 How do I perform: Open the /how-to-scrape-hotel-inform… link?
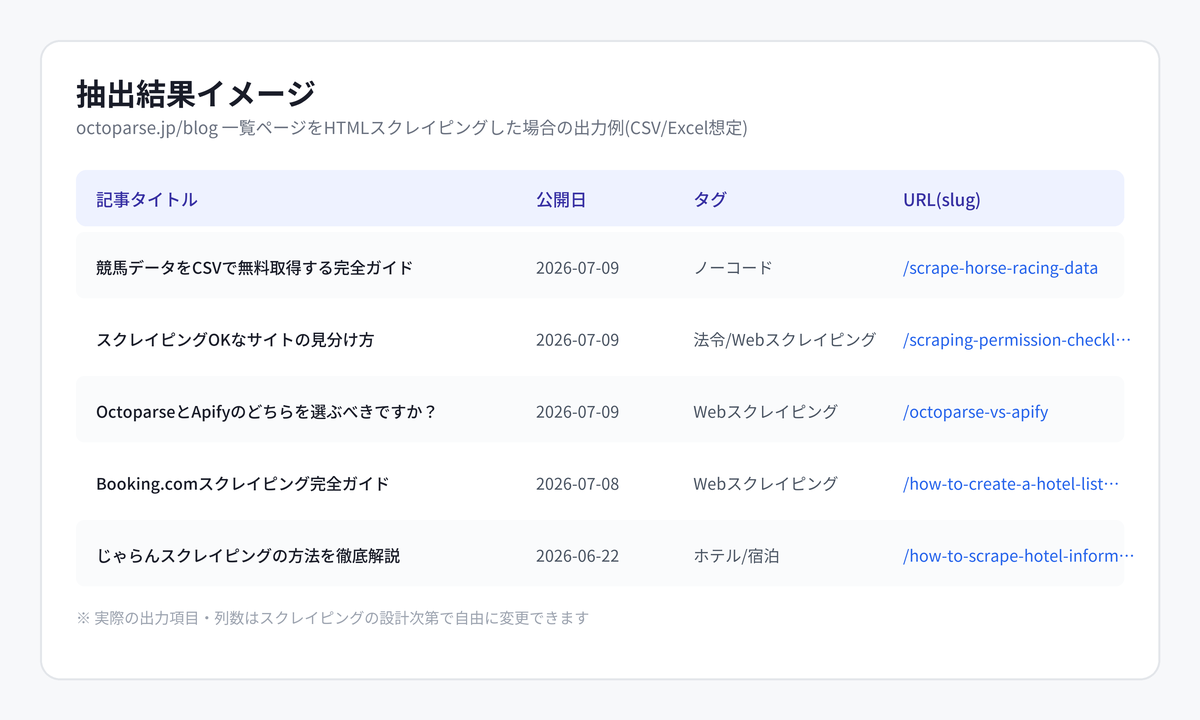1018,556
